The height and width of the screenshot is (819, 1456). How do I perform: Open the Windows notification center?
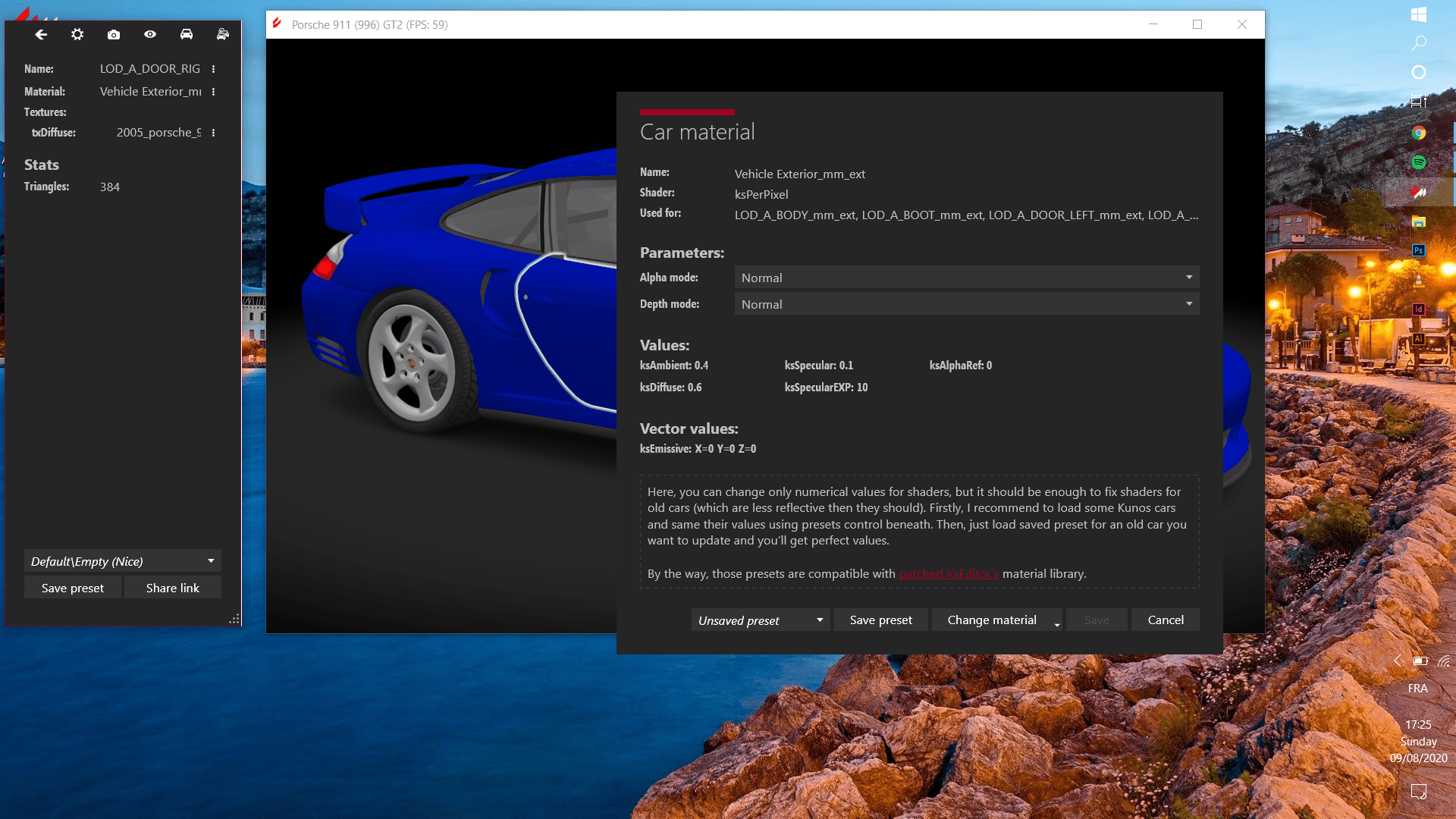1419,792
